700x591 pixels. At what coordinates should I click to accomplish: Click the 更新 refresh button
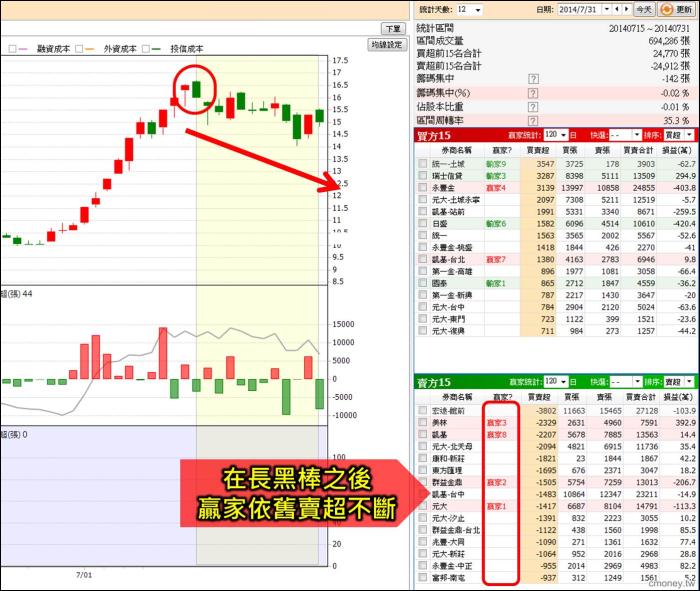676,9
